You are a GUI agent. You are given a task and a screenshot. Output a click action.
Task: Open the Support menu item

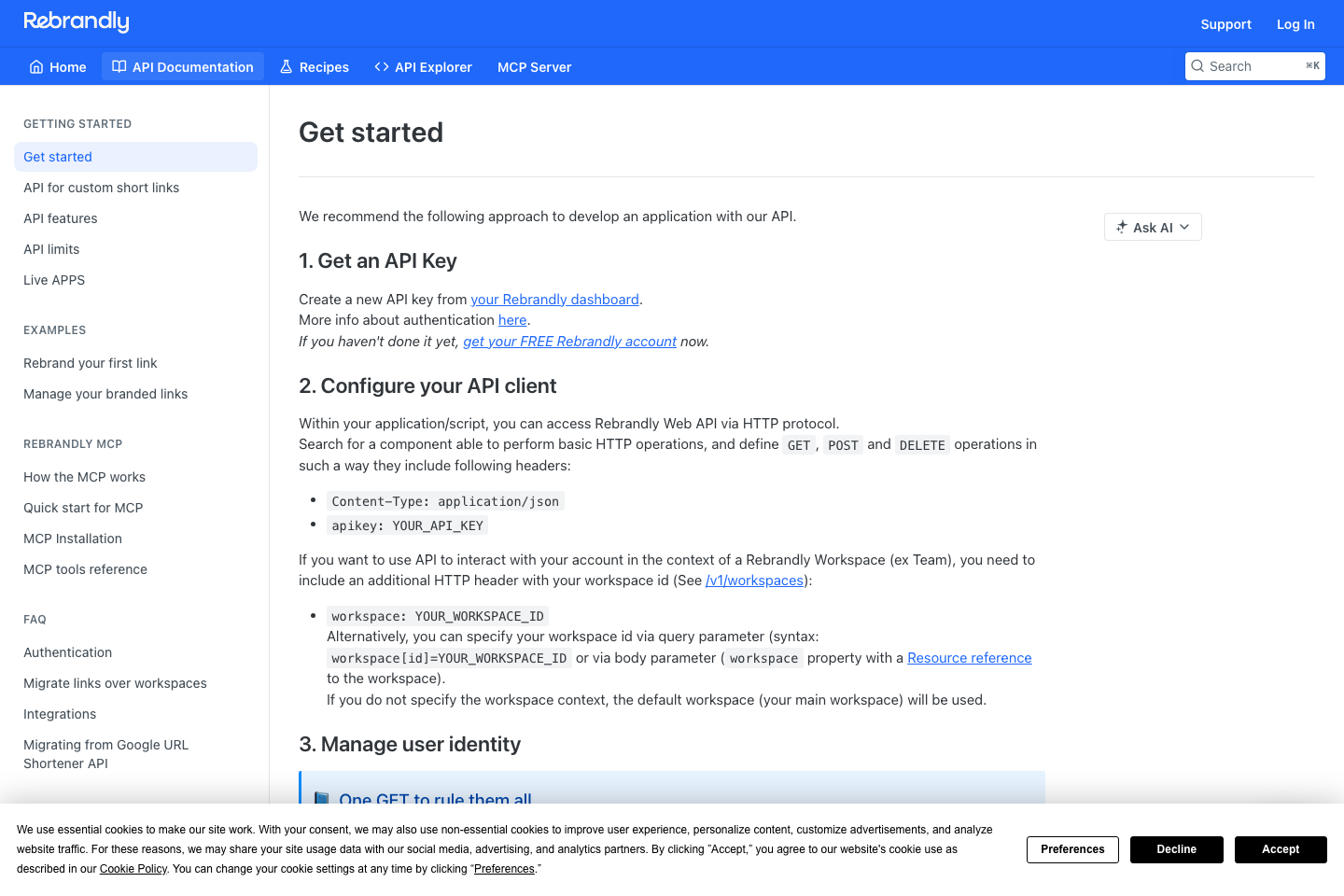[1225, 23]
